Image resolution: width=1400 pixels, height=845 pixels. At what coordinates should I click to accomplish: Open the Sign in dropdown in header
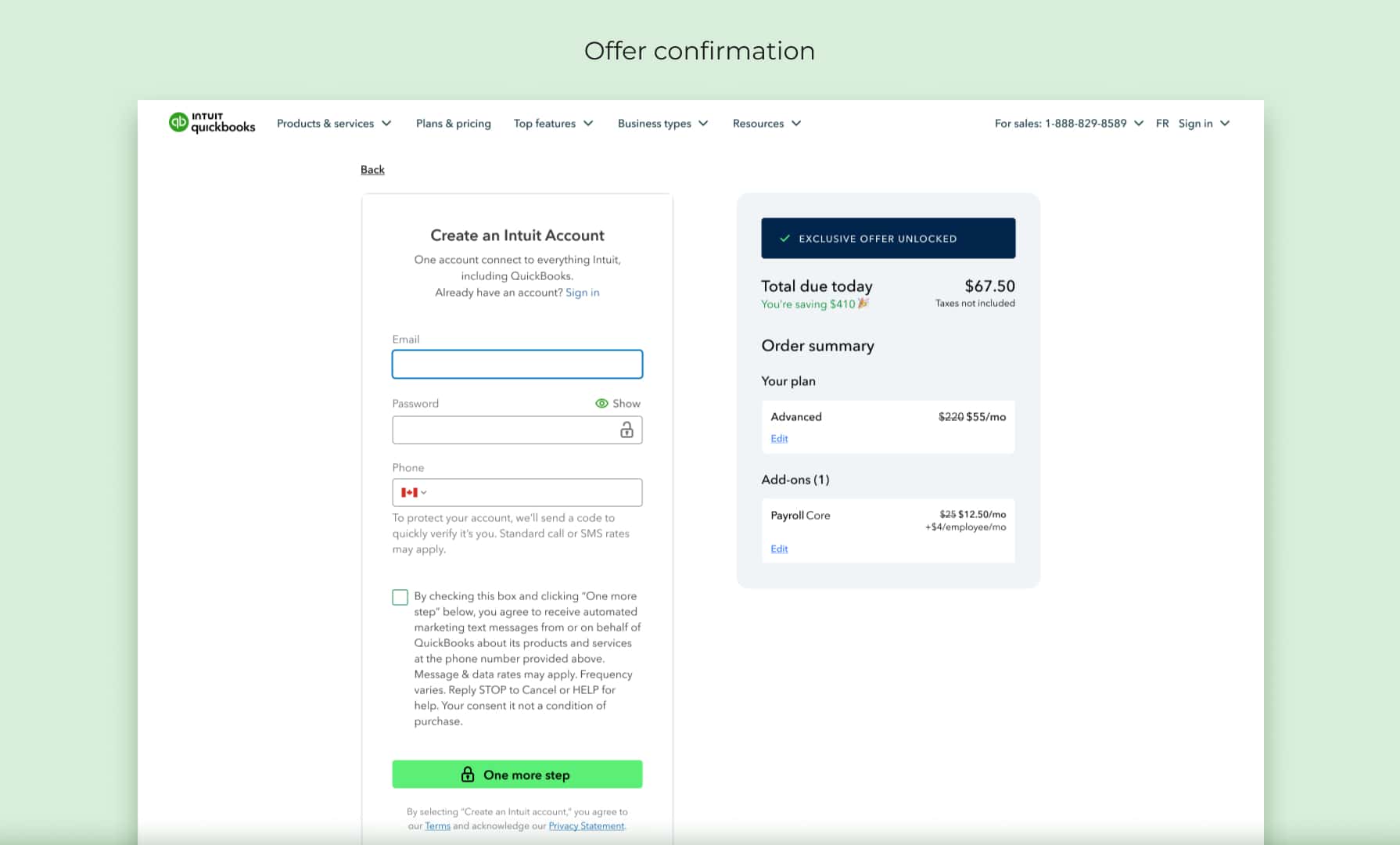[x=1204, y=124]
